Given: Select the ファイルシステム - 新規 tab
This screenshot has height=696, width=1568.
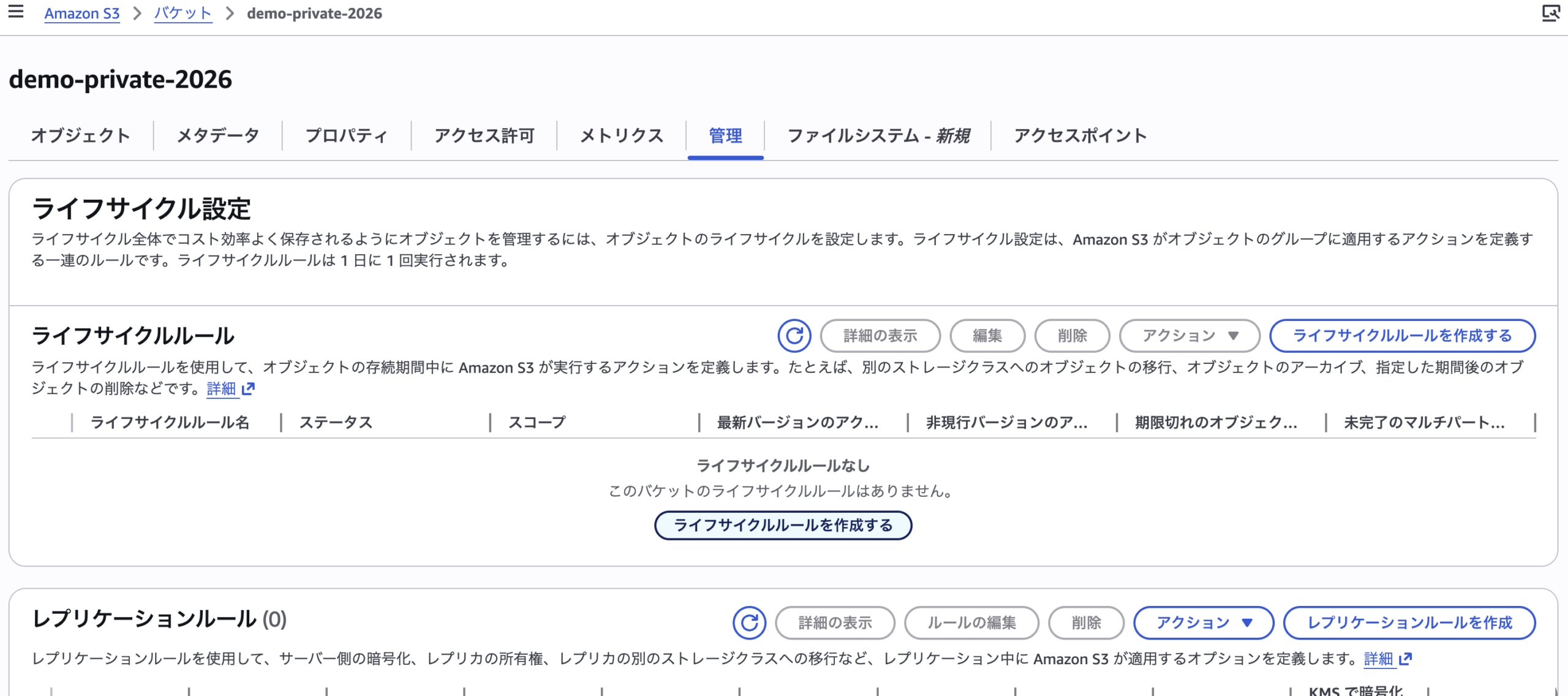Looking at the screenshot, I should tap(878, 135).
